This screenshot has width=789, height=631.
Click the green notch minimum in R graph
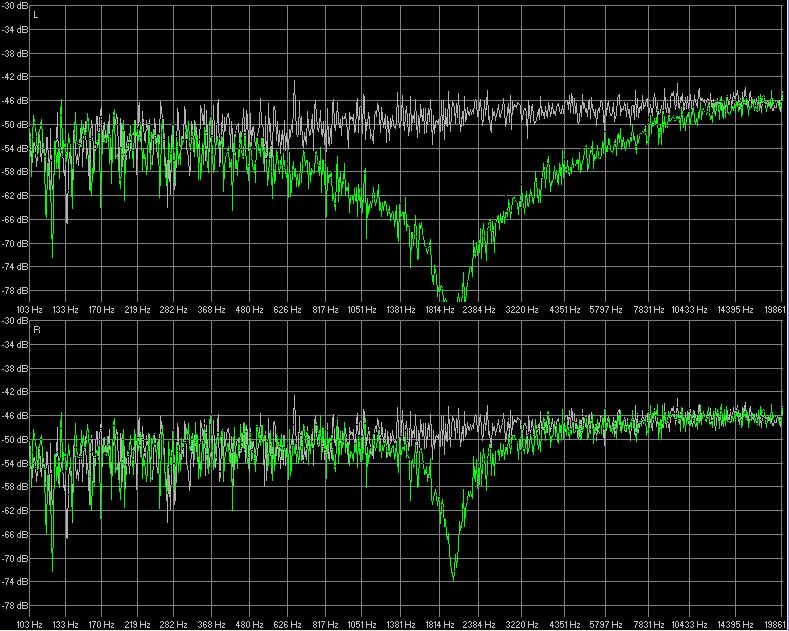pyautogui.click(x=453, y=579)
